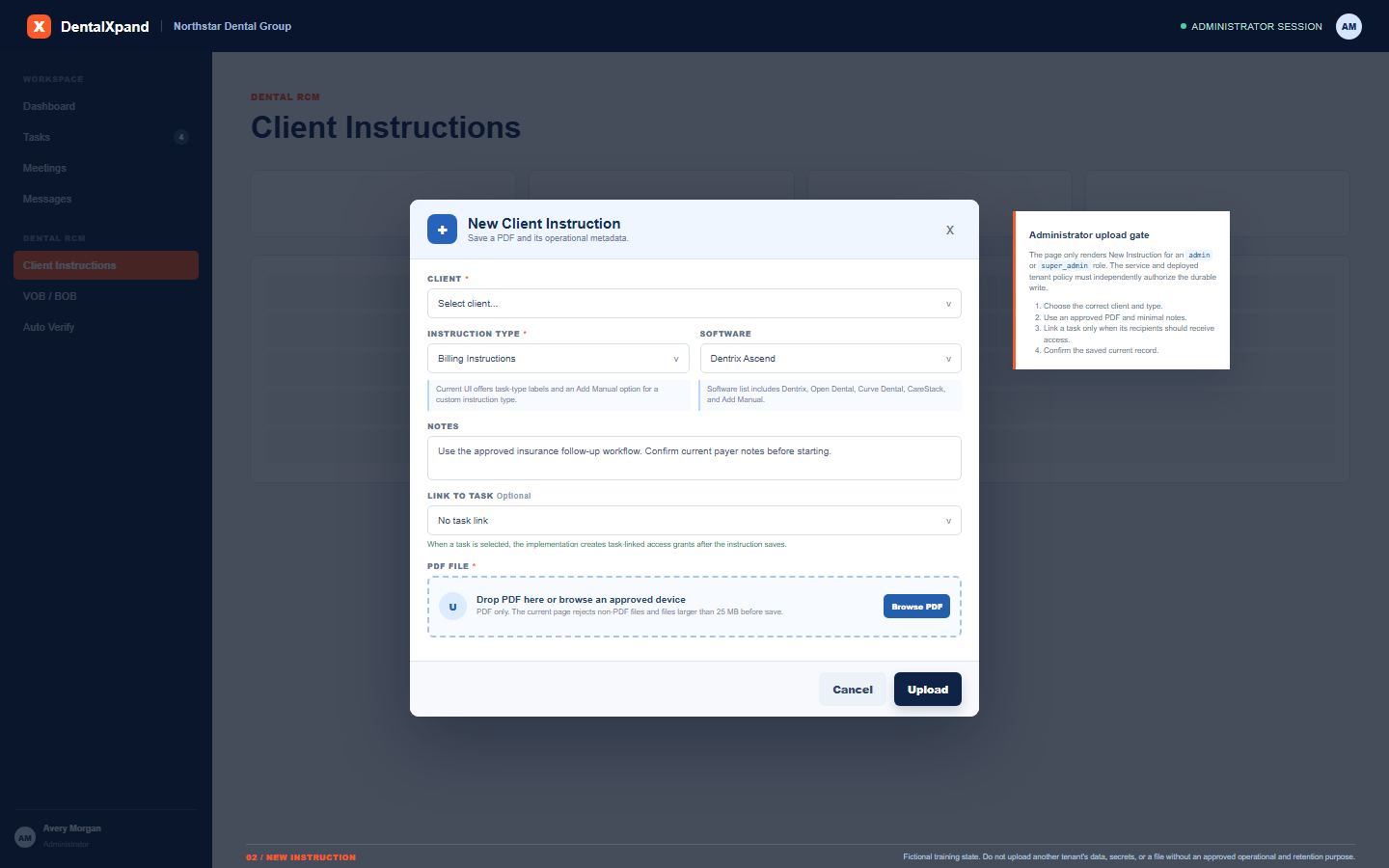
Task: Click the DentalXpand orange X logo
Action: (39, 26)
